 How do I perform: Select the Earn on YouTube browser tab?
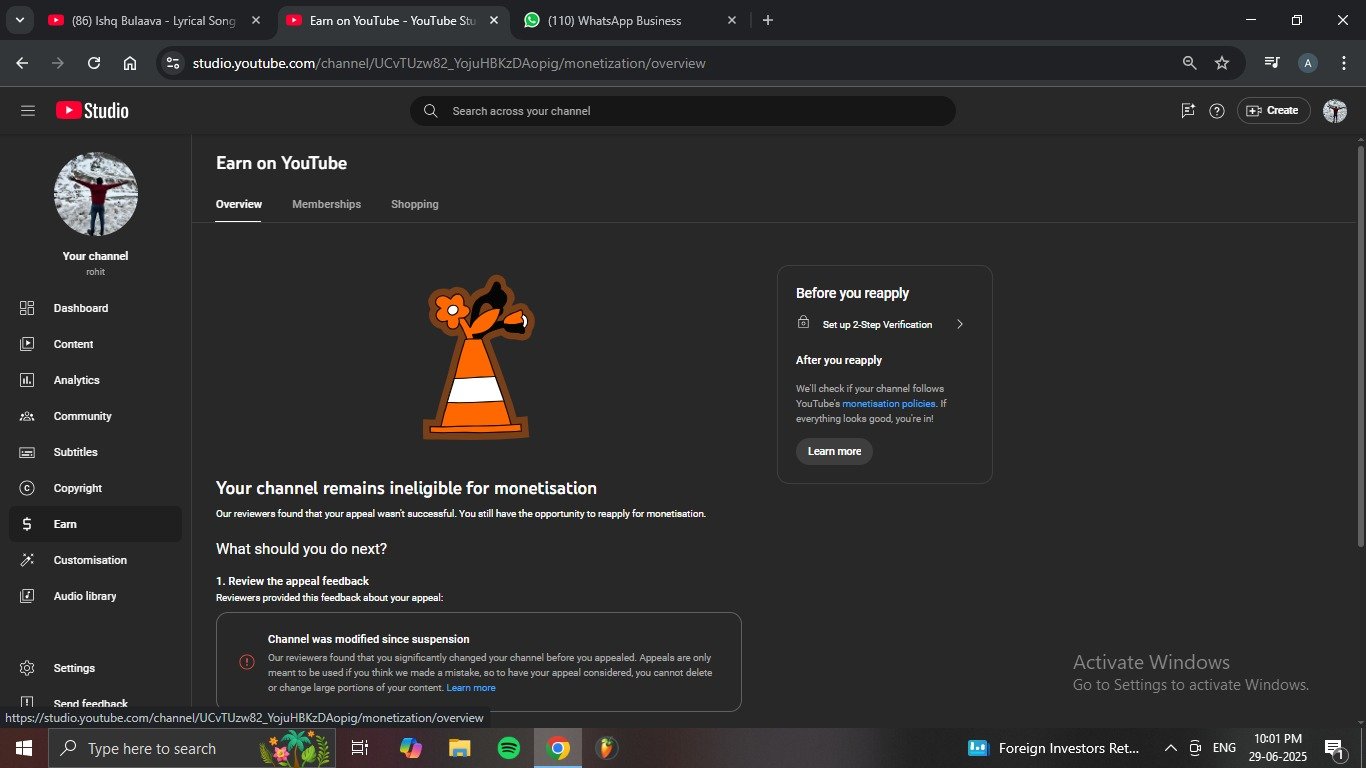(x=391, y=20)
